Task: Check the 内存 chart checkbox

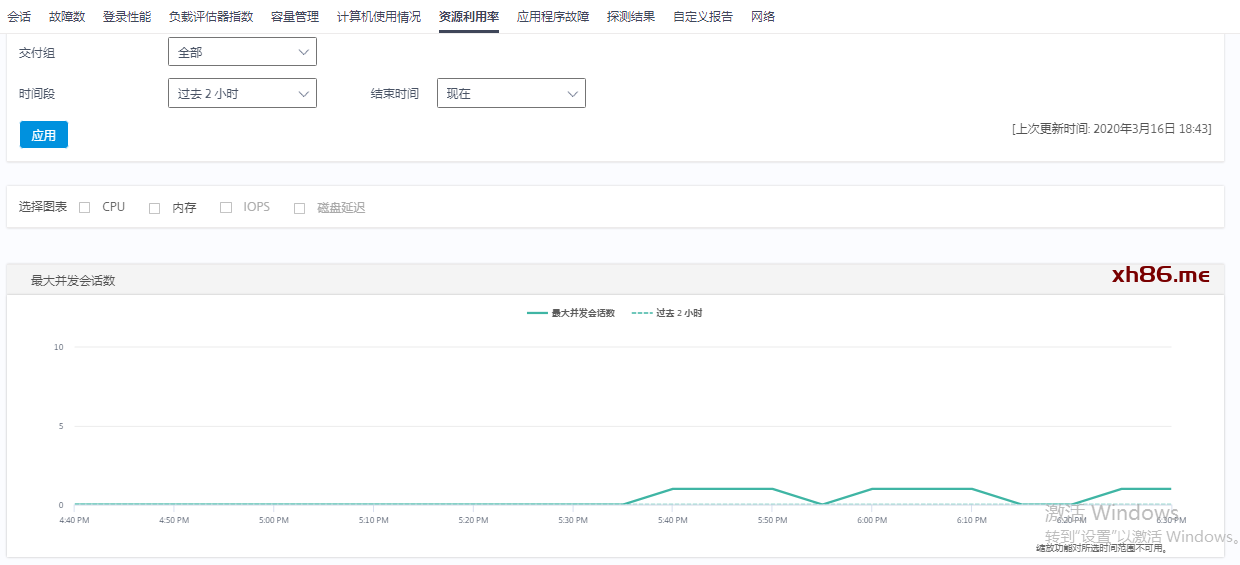Action: (x=155, y=208)
